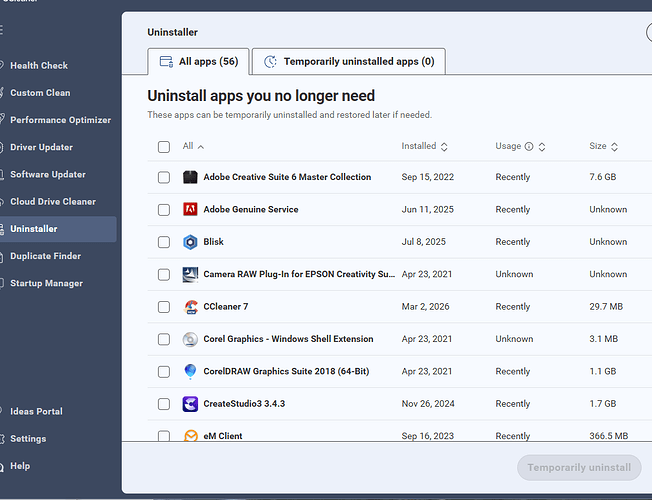Click the Nov 26, 2024 install date
Viewport: 652px width, 500px height.
[x=428, y=403]
